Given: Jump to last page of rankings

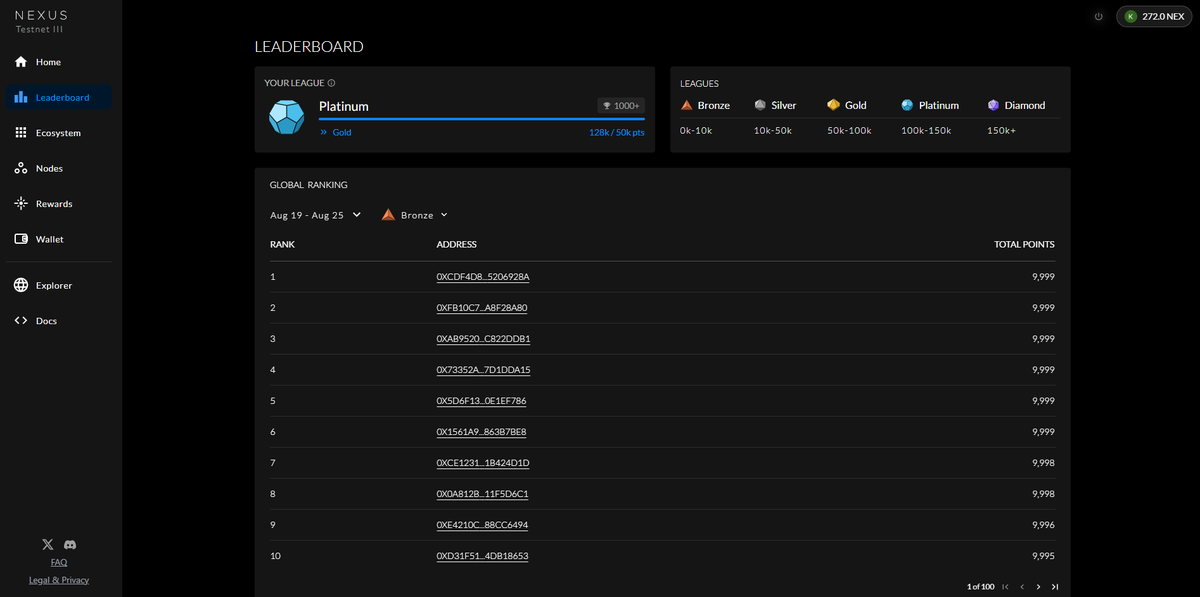Looking at the screenshot, I should [1055, 587].
